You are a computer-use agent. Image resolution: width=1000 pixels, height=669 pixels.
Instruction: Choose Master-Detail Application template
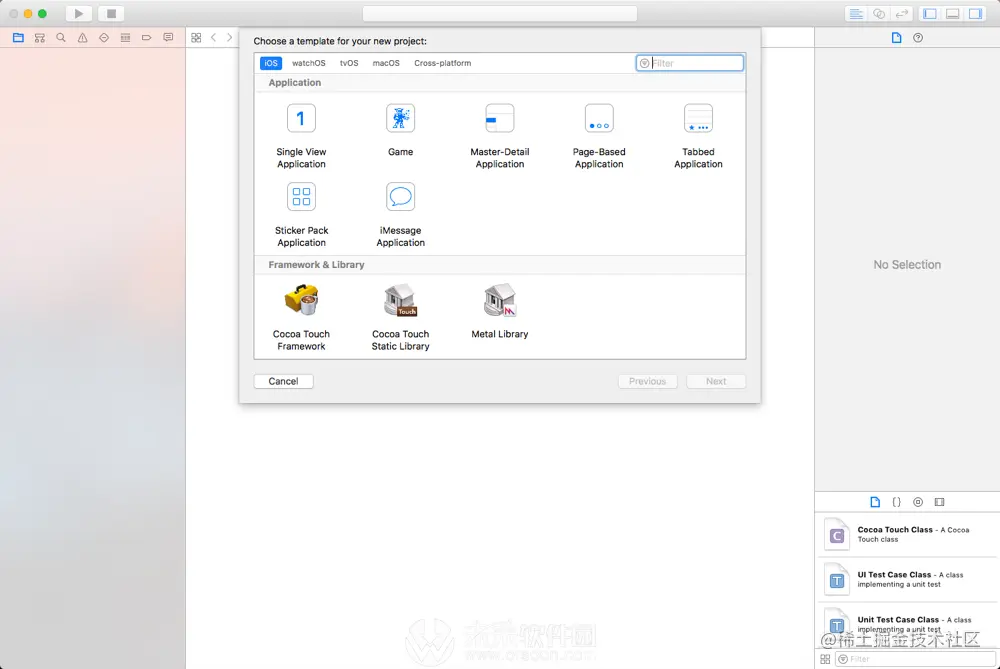click(499, 135)
